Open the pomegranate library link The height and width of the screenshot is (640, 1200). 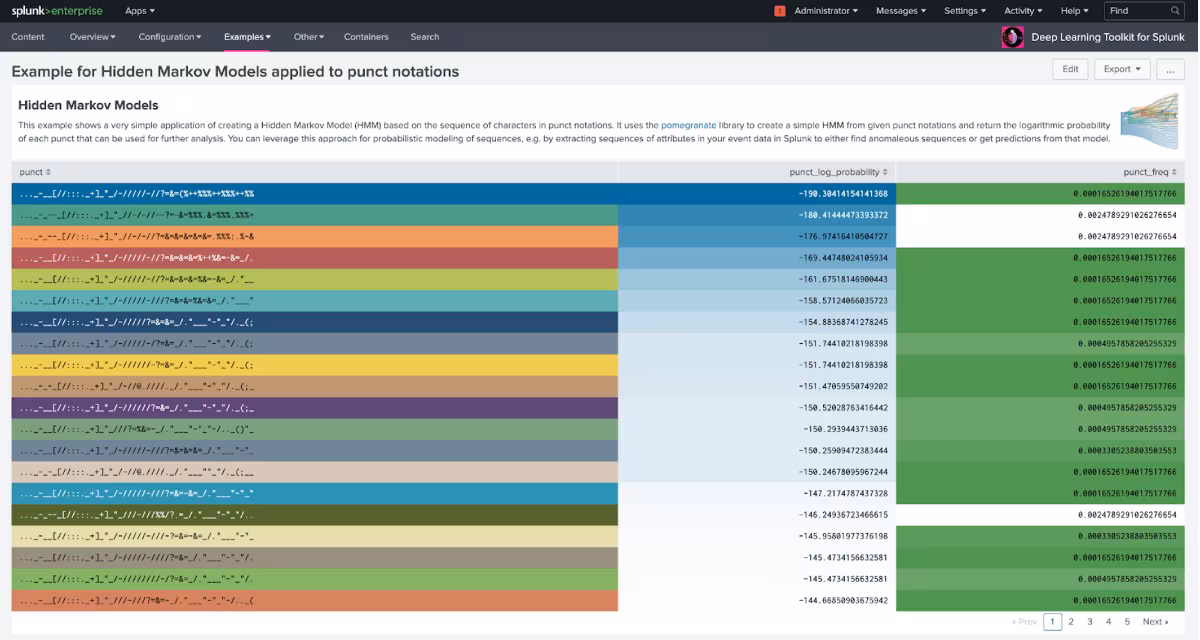[688, 125]
